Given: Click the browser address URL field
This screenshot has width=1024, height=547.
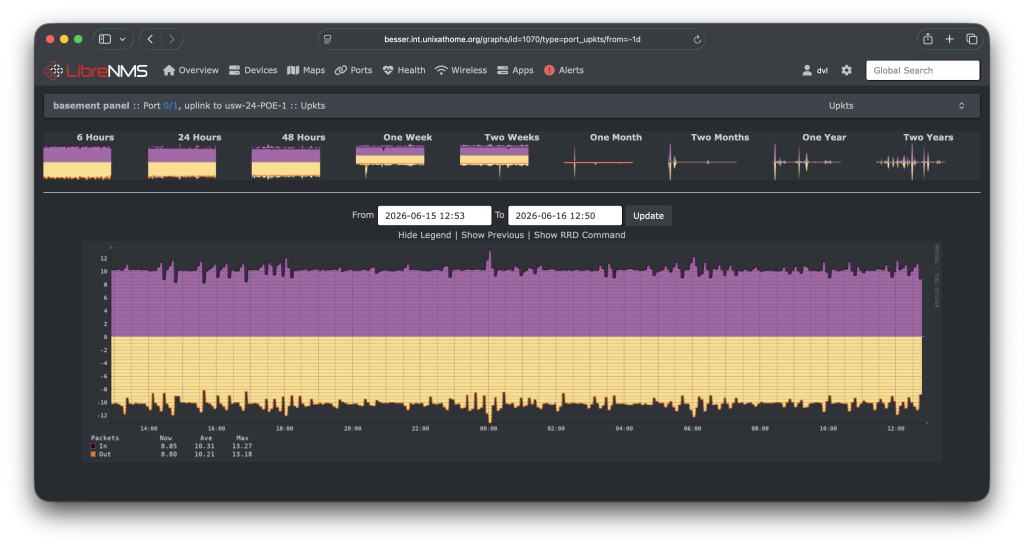Looking at the screenshot, I should [512, 39].
